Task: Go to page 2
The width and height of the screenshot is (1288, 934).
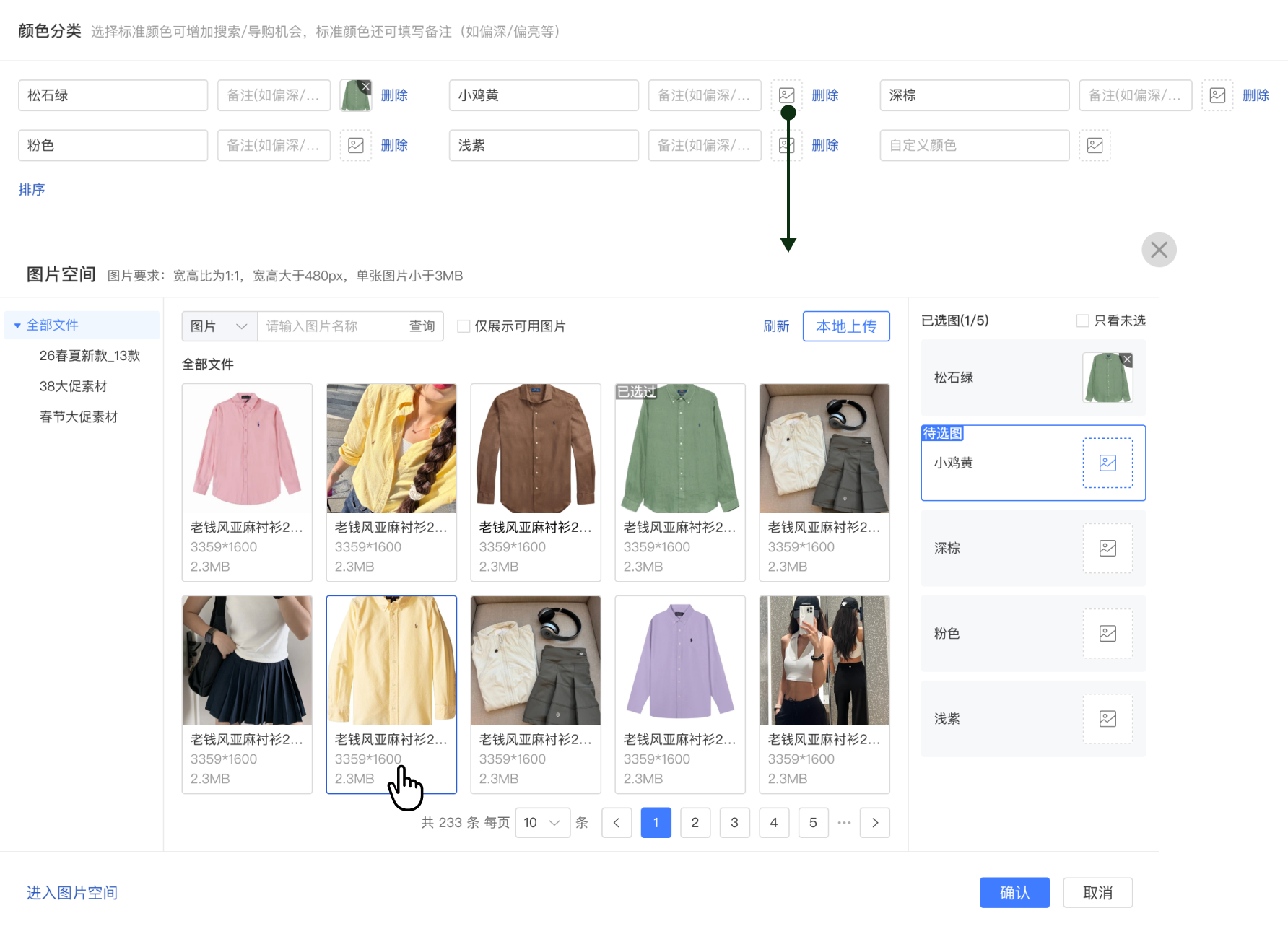Action: [695, 823]
